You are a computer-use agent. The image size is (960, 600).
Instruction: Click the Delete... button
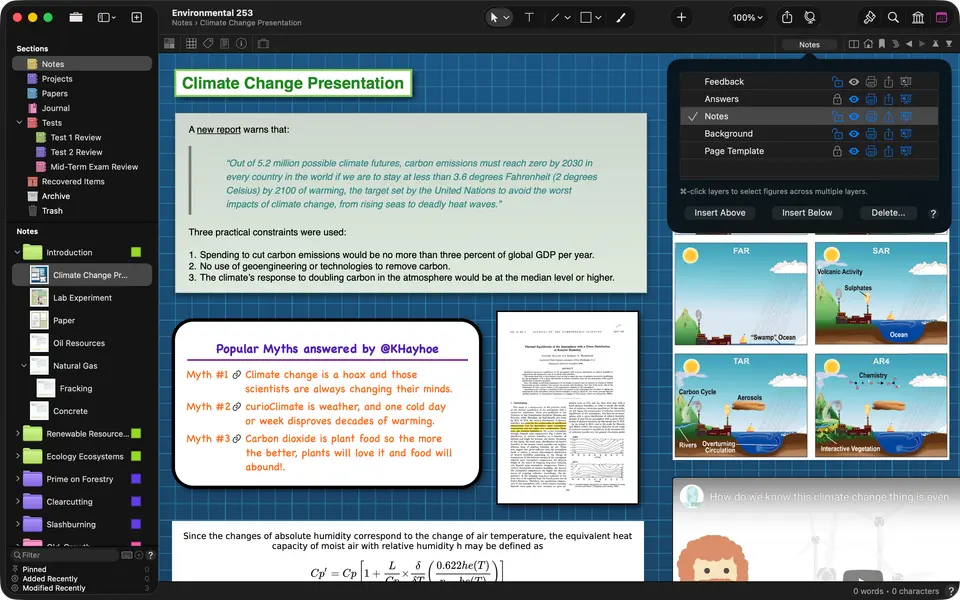pyautogui.click(x=888, y=212)
